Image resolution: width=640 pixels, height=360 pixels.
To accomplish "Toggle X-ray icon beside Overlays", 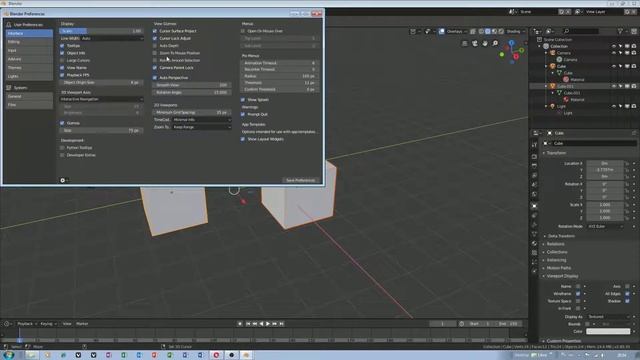I will [x=473, y=31].
